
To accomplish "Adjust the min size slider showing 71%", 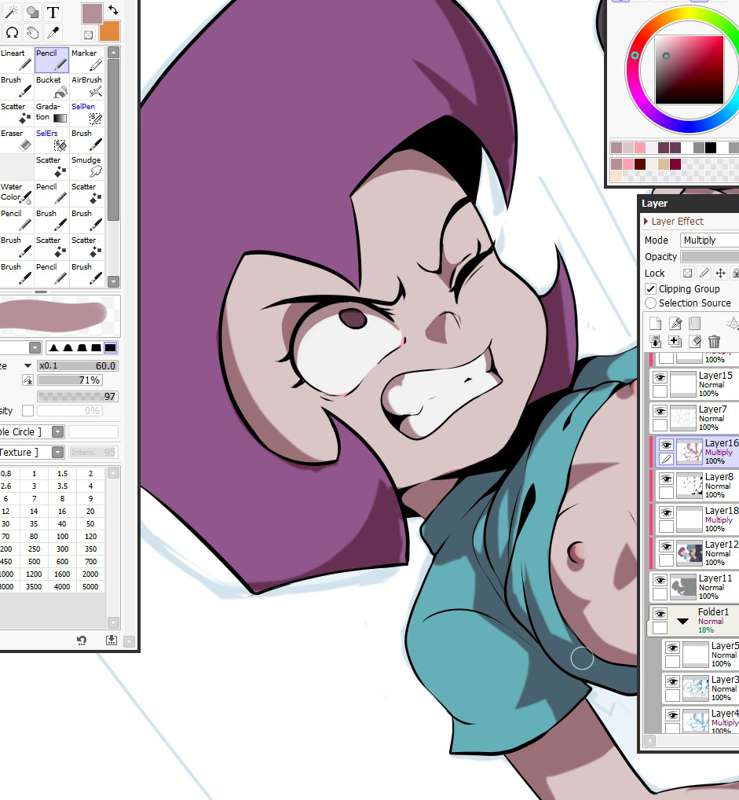I will [x=70, y=380].
